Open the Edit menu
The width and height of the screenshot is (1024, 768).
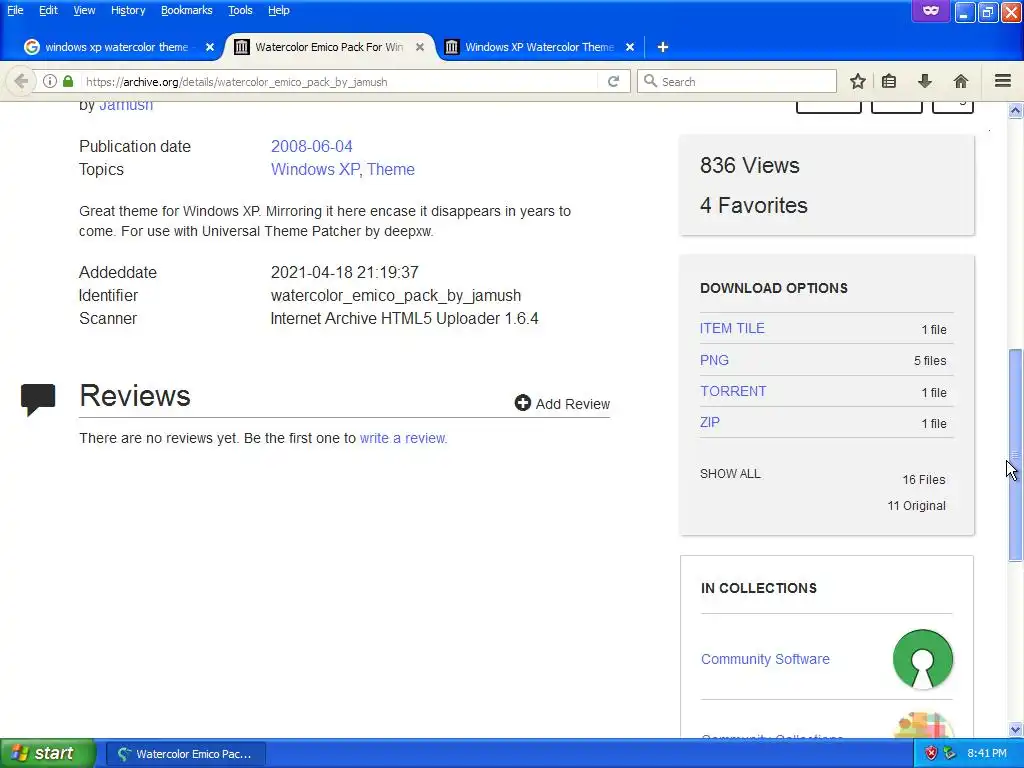48,10
